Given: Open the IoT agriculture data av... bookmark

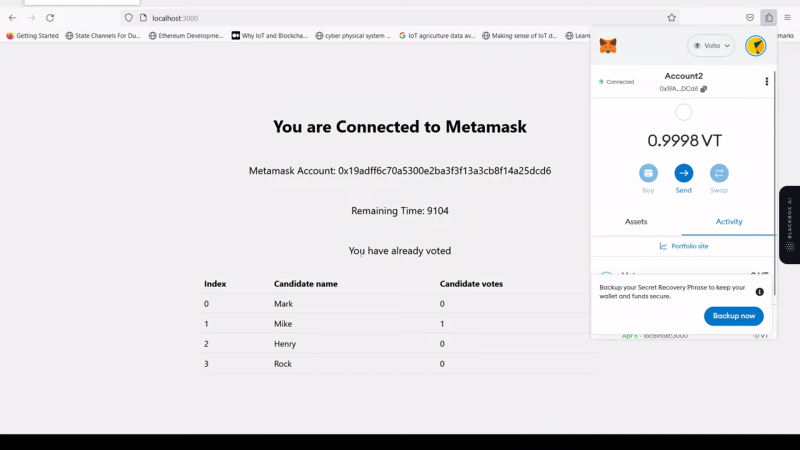Looking at the screenshot, I should 437,36.
